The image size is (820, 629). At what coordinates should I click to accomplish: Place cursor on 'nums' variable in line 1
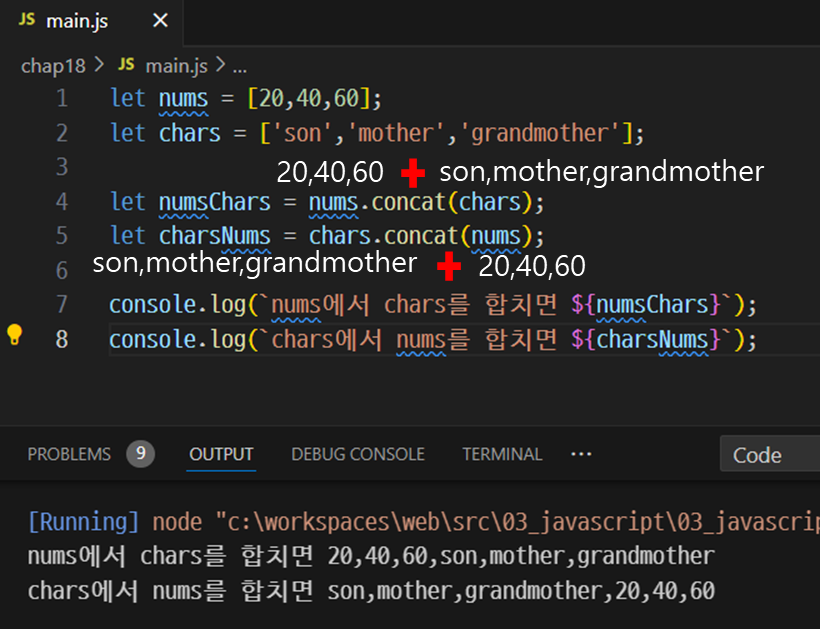[183, 98]
